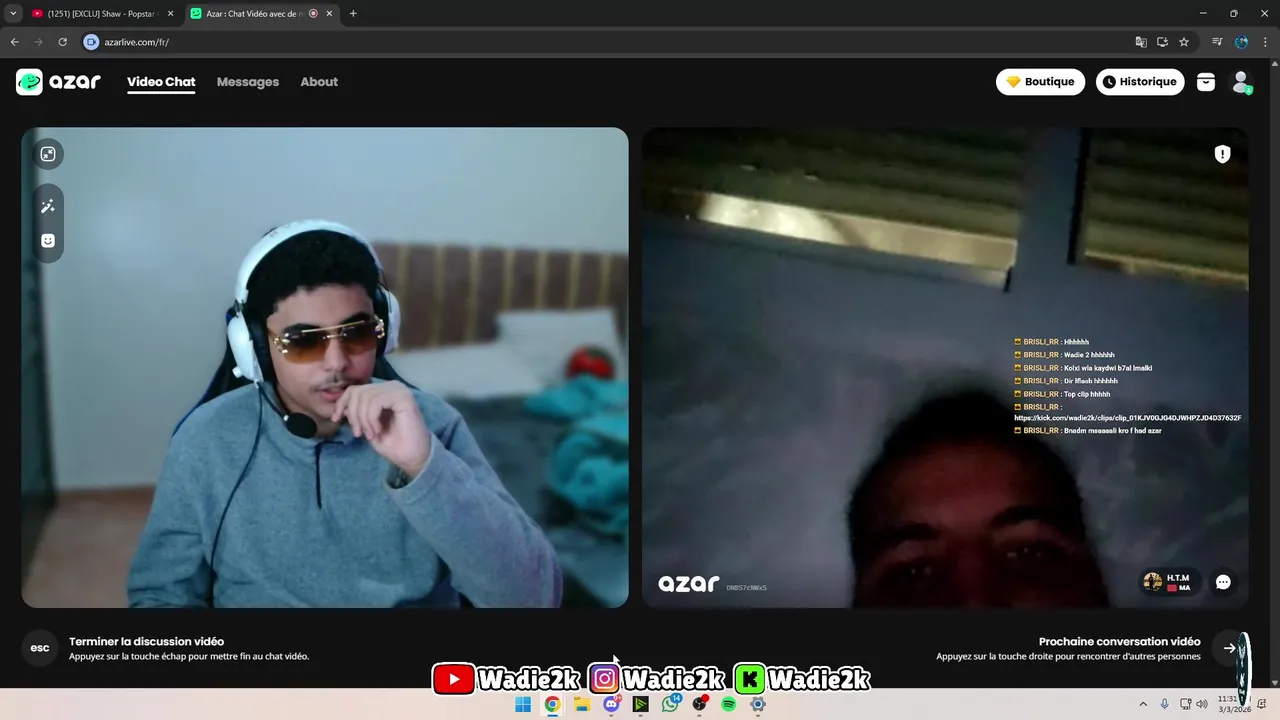This screenshot has width=1280, height=720.
Task: Show hidden system tray icons
Action: 1143,704
